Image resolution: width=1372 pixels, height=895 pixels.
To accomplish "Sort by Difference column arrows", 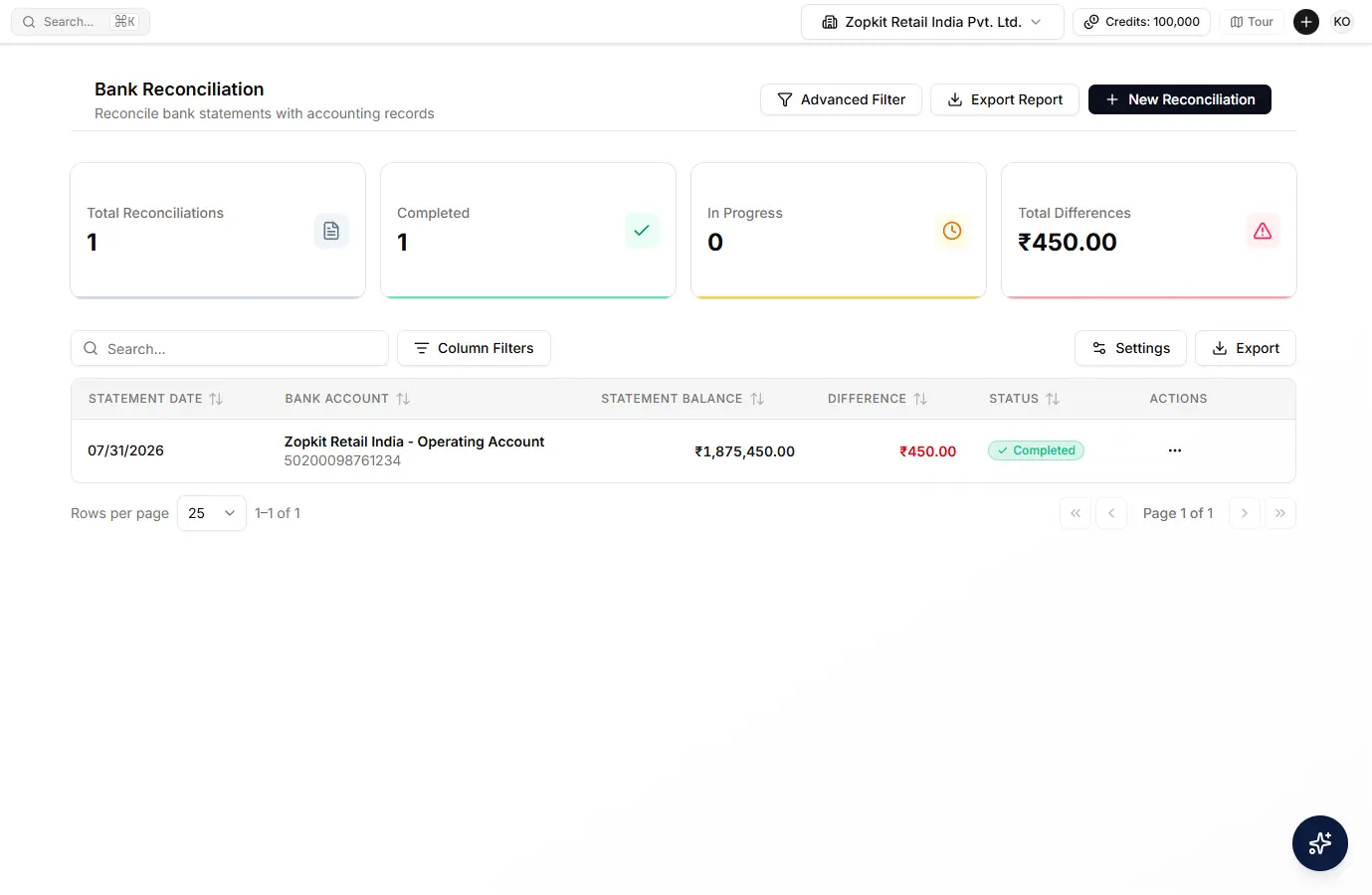I will click(x=920, y=399).
